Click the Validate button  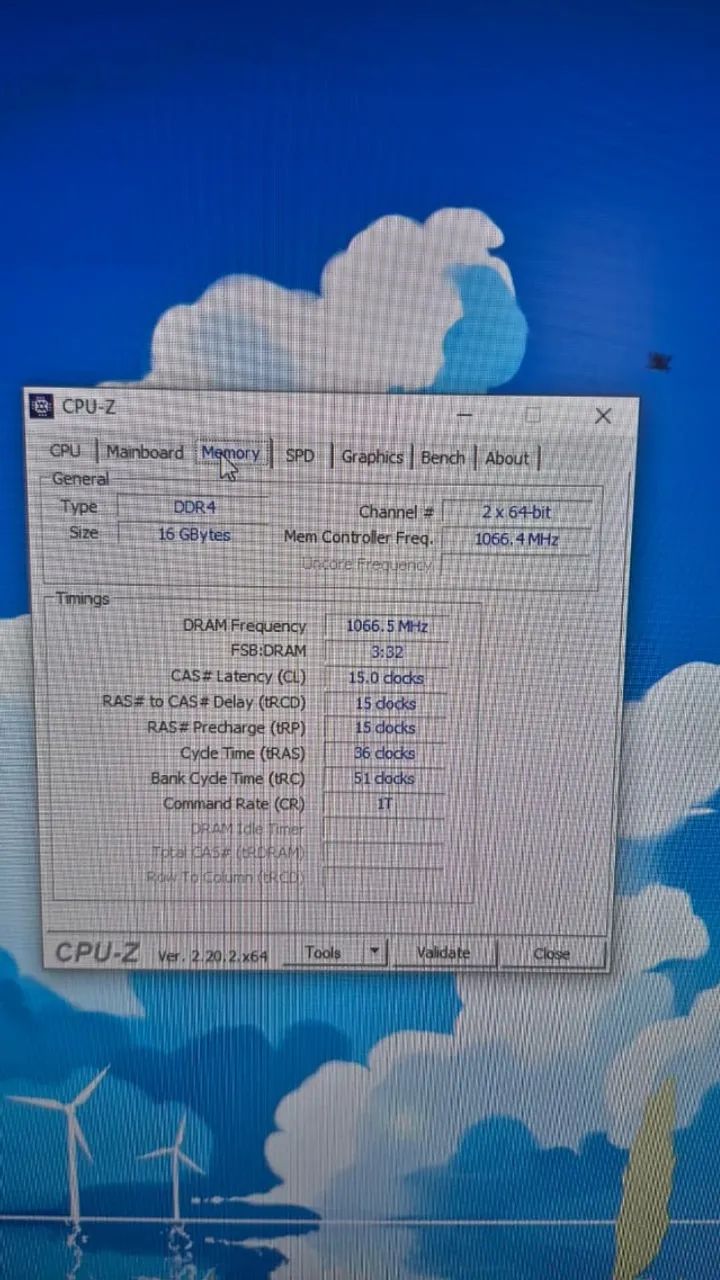point(443,953)
